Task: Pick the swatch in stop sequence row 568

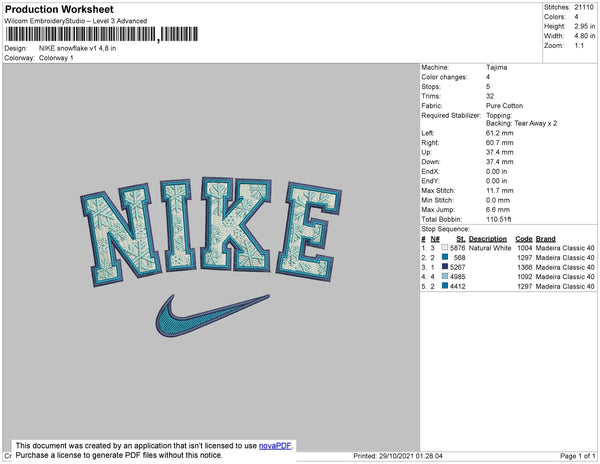Action: coord(445,257)
